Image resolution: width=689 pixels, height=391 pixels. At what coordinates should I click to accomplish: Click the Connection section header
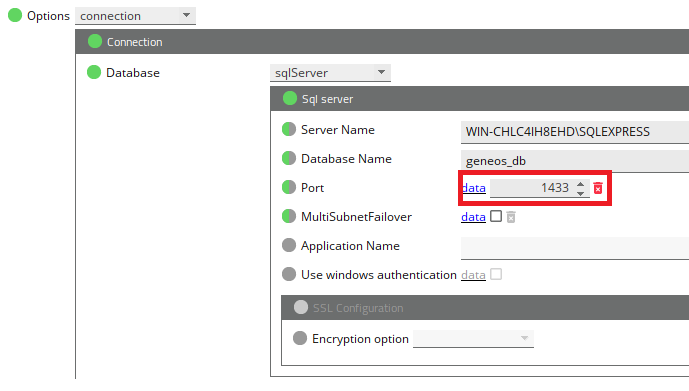pyautogui.click(x=382, y=42)
